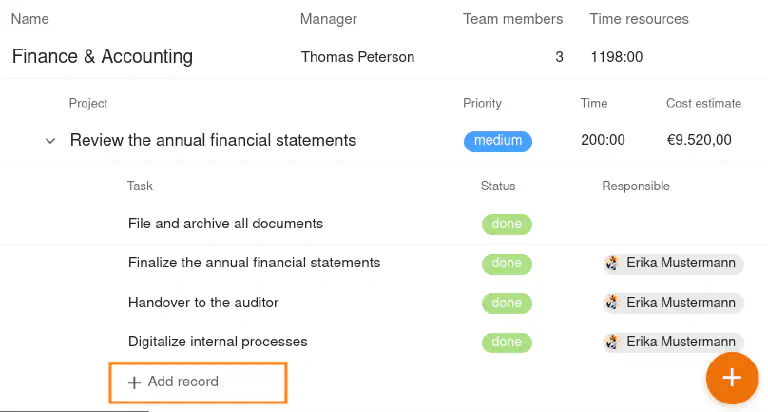Open done status for Finalize annual statements
The width and height of the screenshot is (768, 412).
(x=506, y=264)
